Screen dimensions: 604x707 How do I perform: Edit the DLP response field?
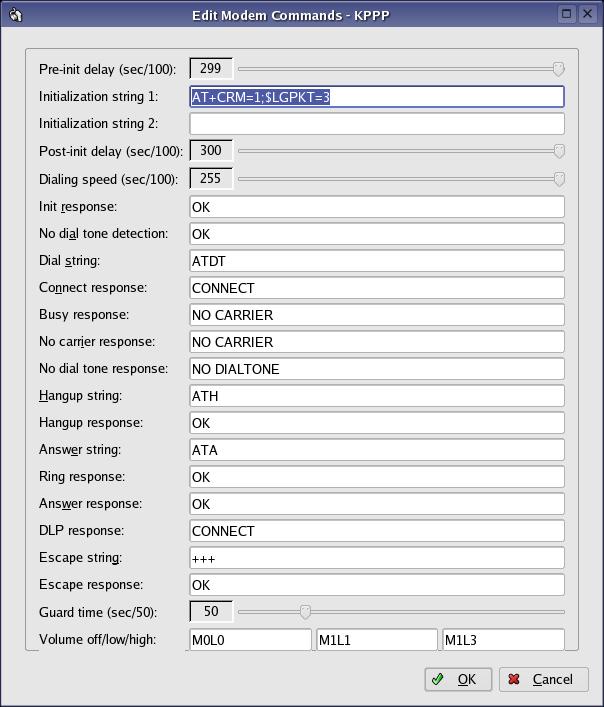(377, 531)
